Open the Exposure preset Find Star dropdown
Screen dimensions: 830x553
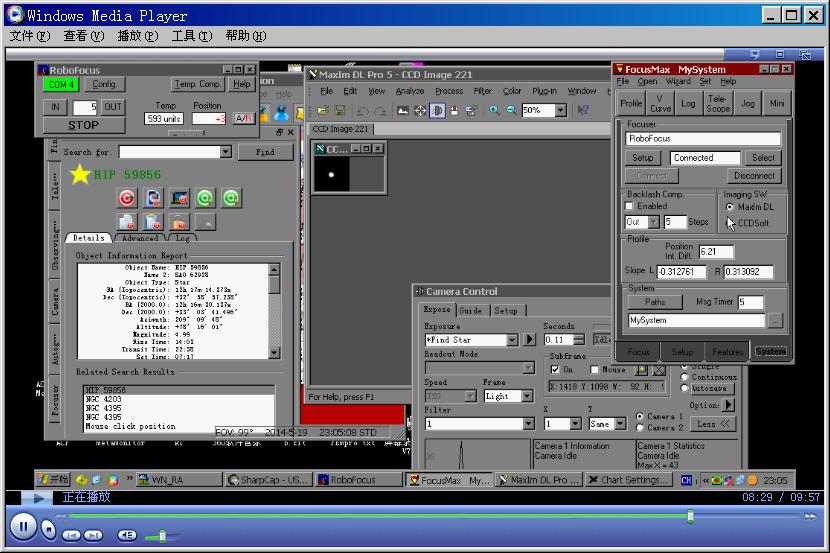pyautogui.click(x=512, y=340)
